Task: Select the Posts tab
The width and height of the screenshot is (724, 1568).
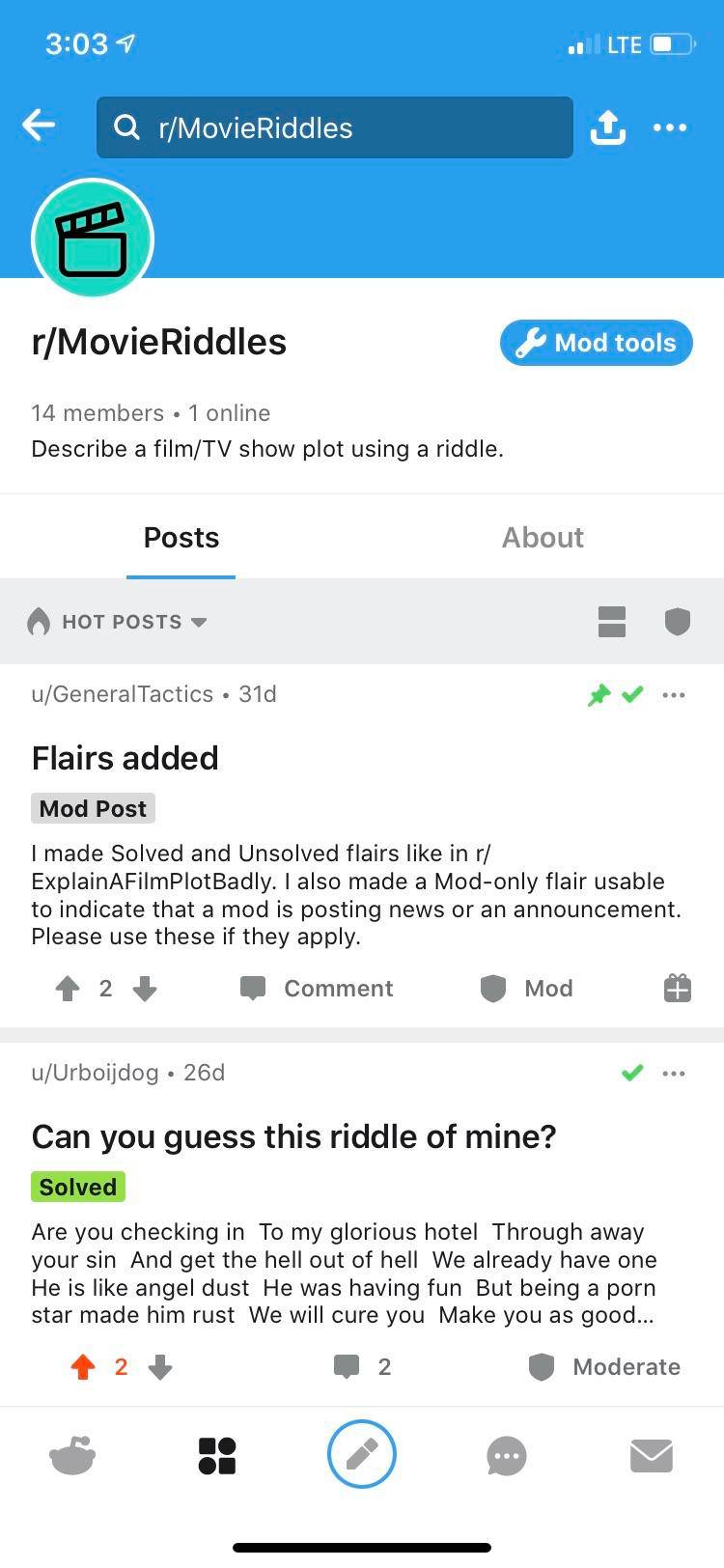Action: click(181, 537)
